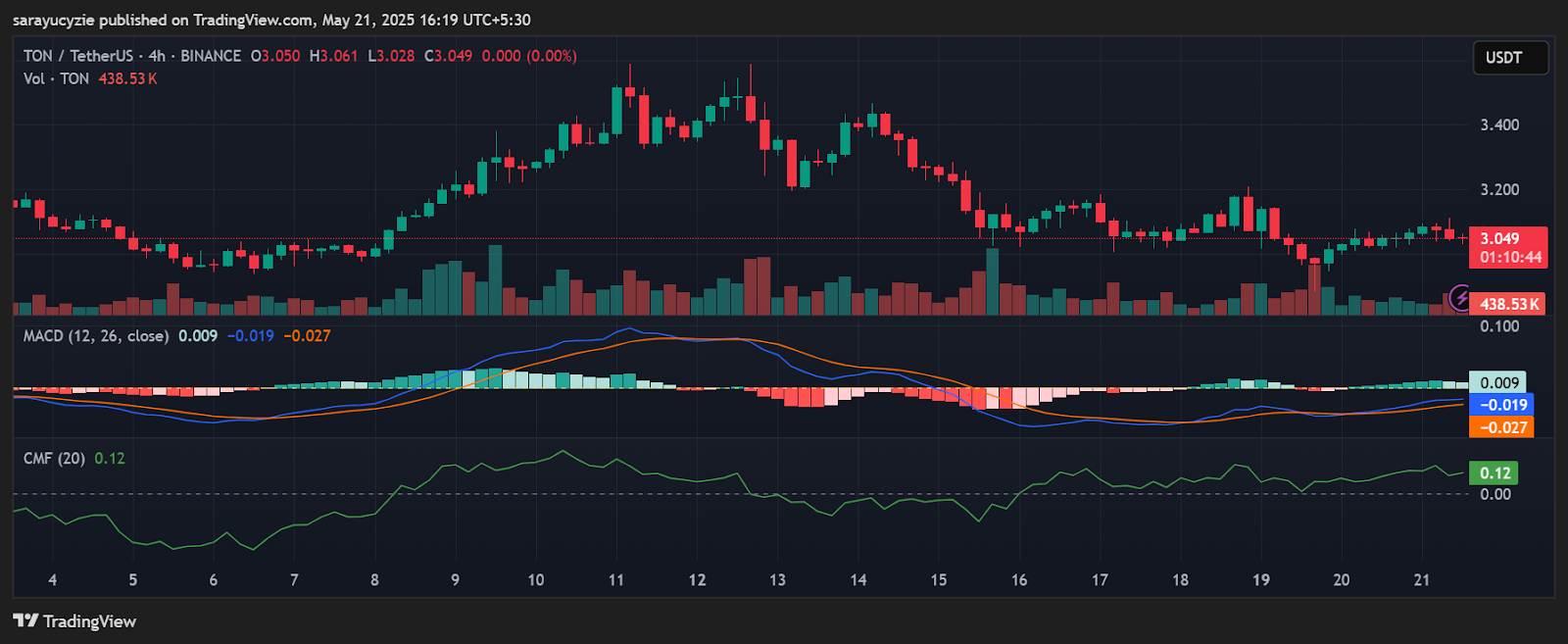The image size is (1568, 644).
Task: Click the TradingView logo icon at bottom
Action: 25,620
